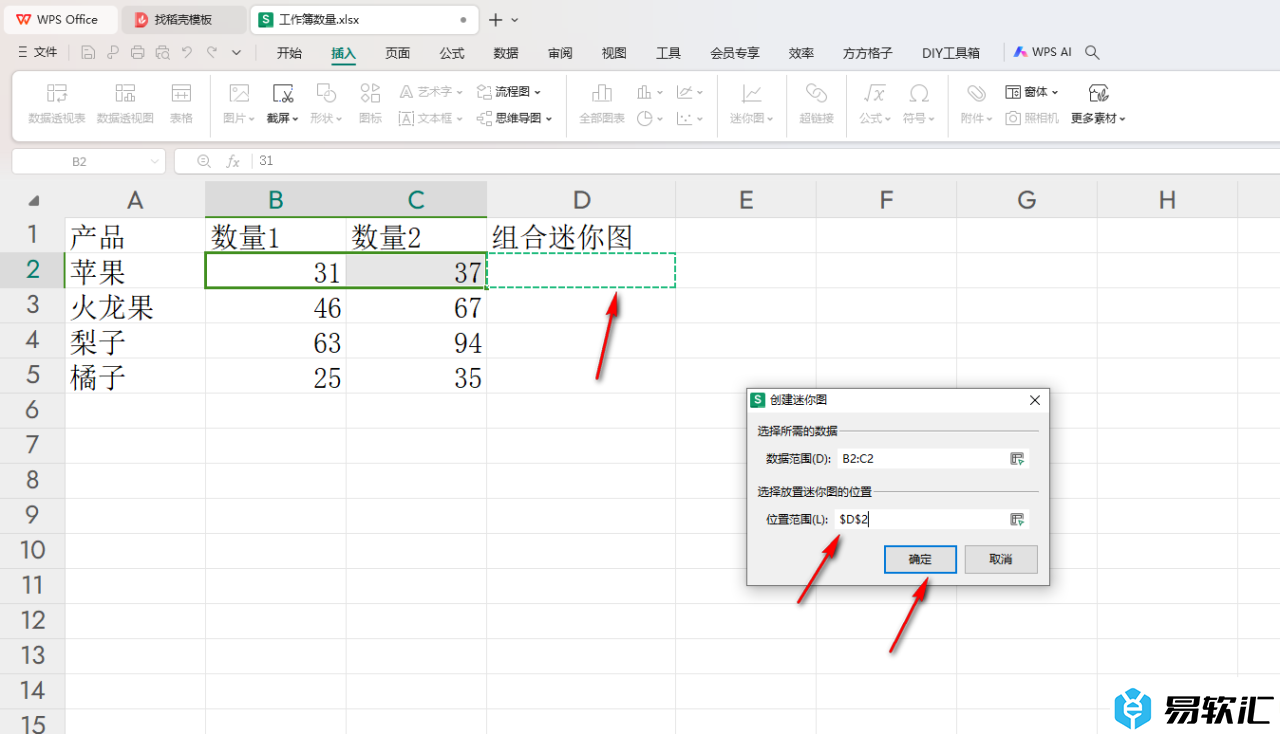Click the Shapes (形状) icon
This screenshot has width=1280, height=734.
coord(326,94)
